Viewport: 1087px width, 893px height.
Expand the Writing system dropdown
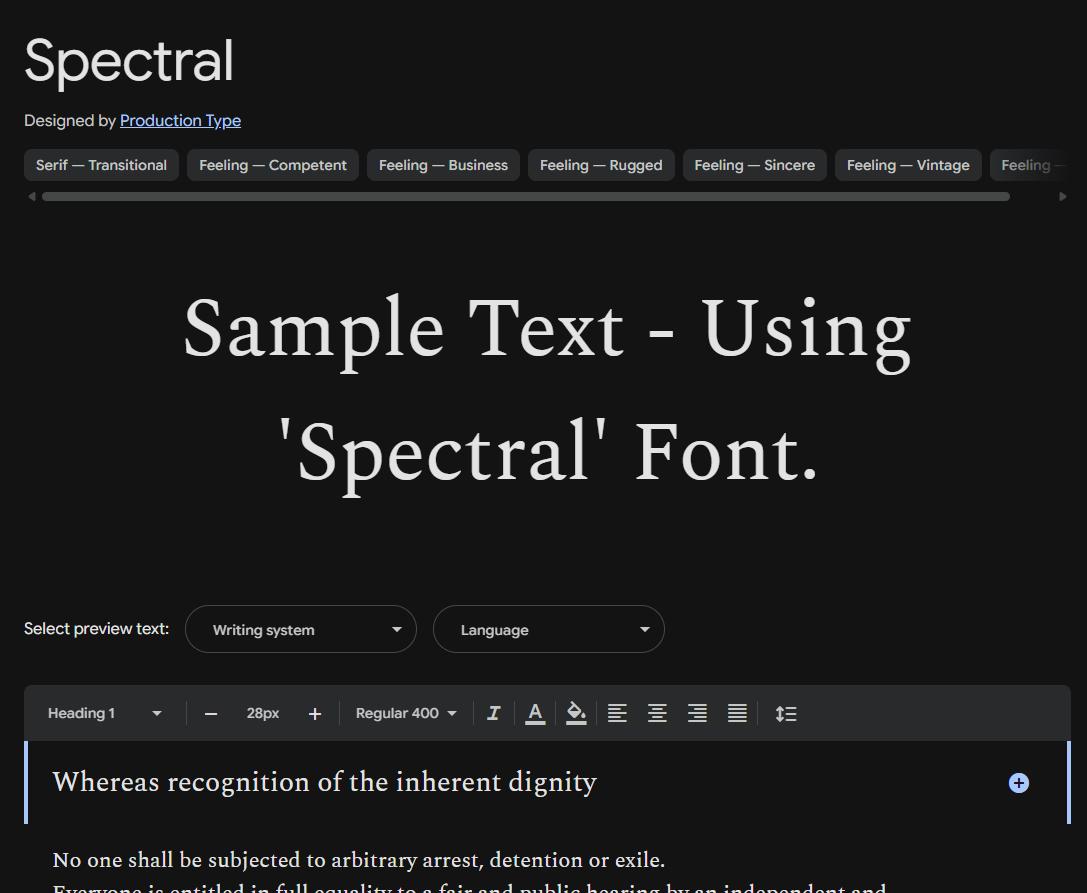point(301,629)
